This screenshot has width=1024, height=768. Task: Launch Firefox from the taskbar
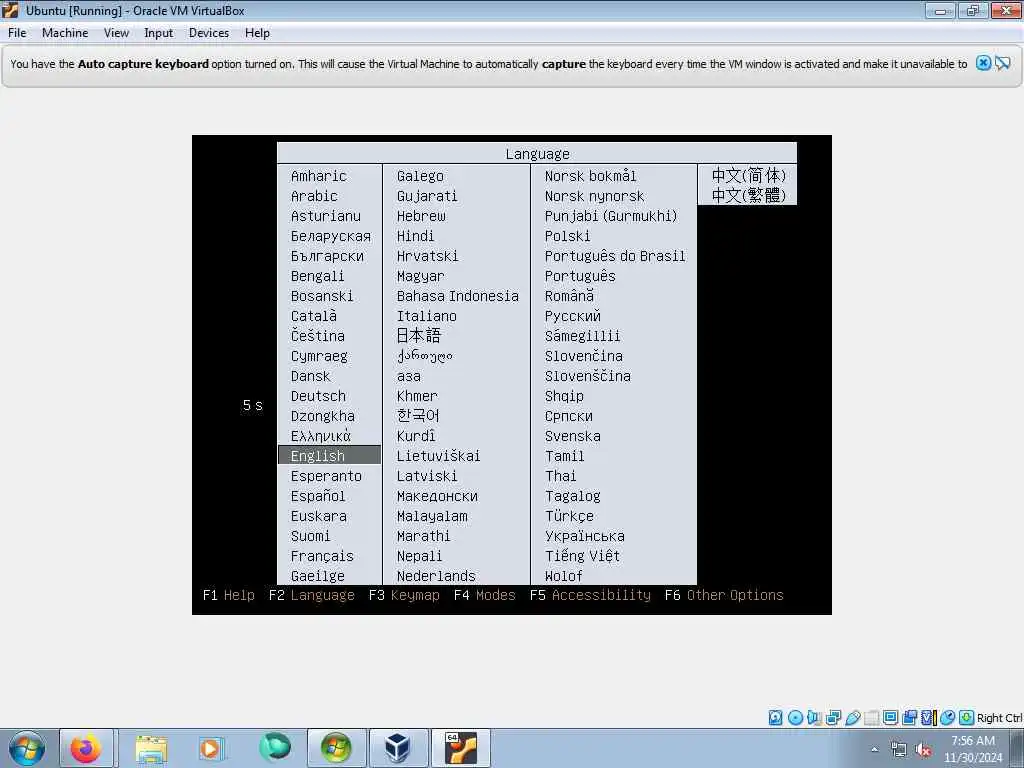(86, 748)
